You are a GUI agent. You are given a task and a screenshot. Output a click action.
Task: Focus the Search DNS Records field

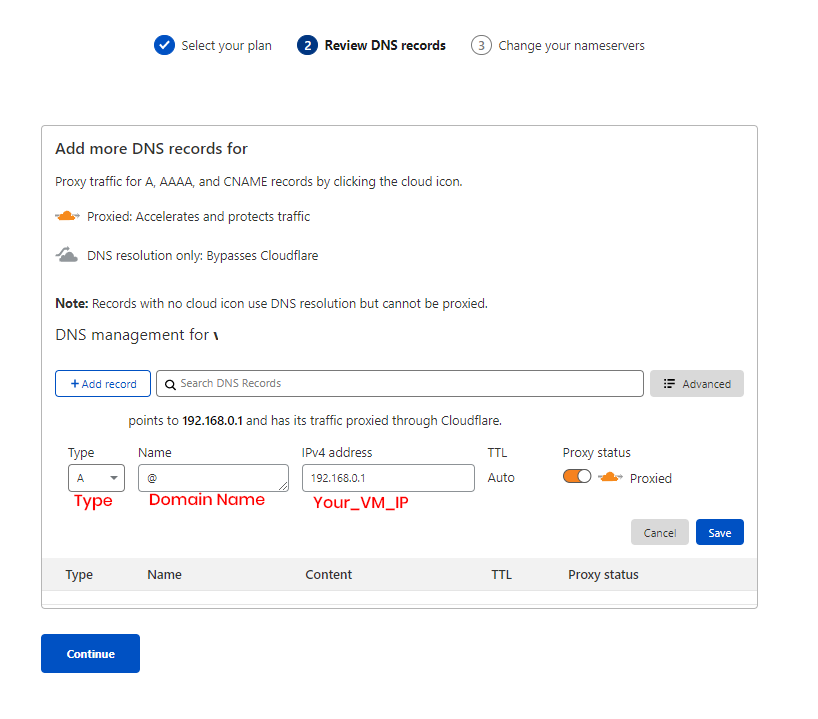405,384
